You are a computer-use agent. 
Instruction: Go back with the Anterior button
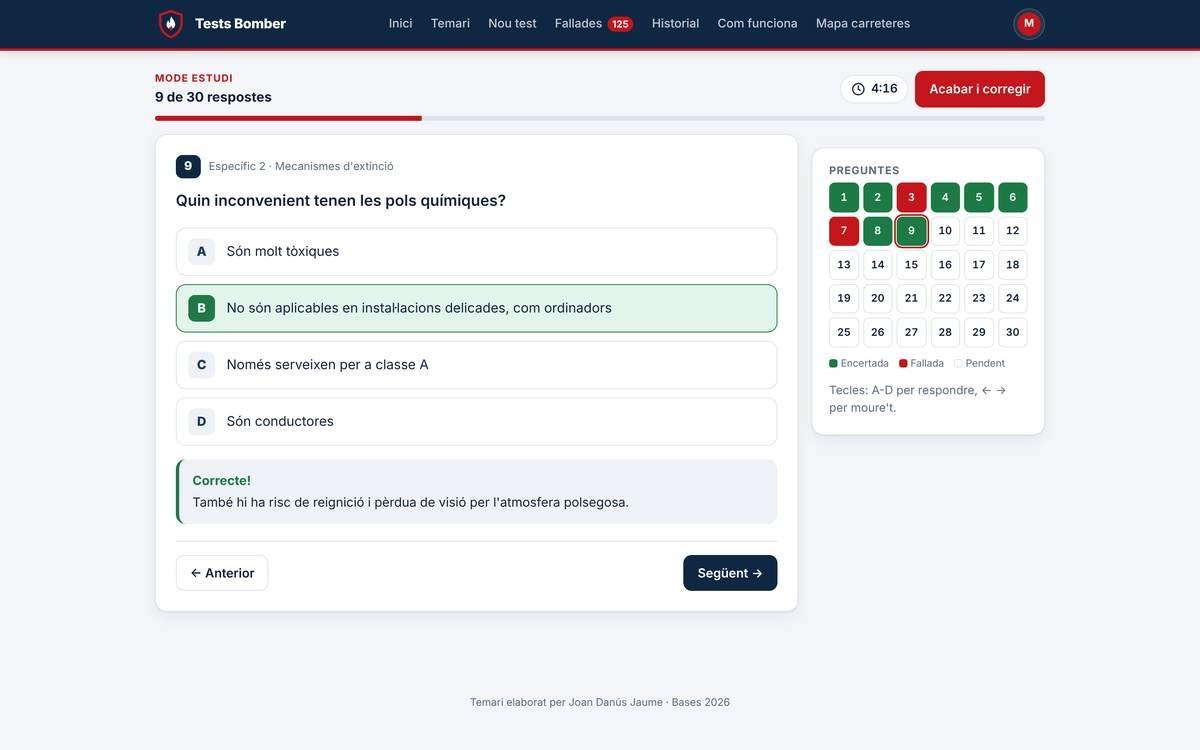[222, 573]
